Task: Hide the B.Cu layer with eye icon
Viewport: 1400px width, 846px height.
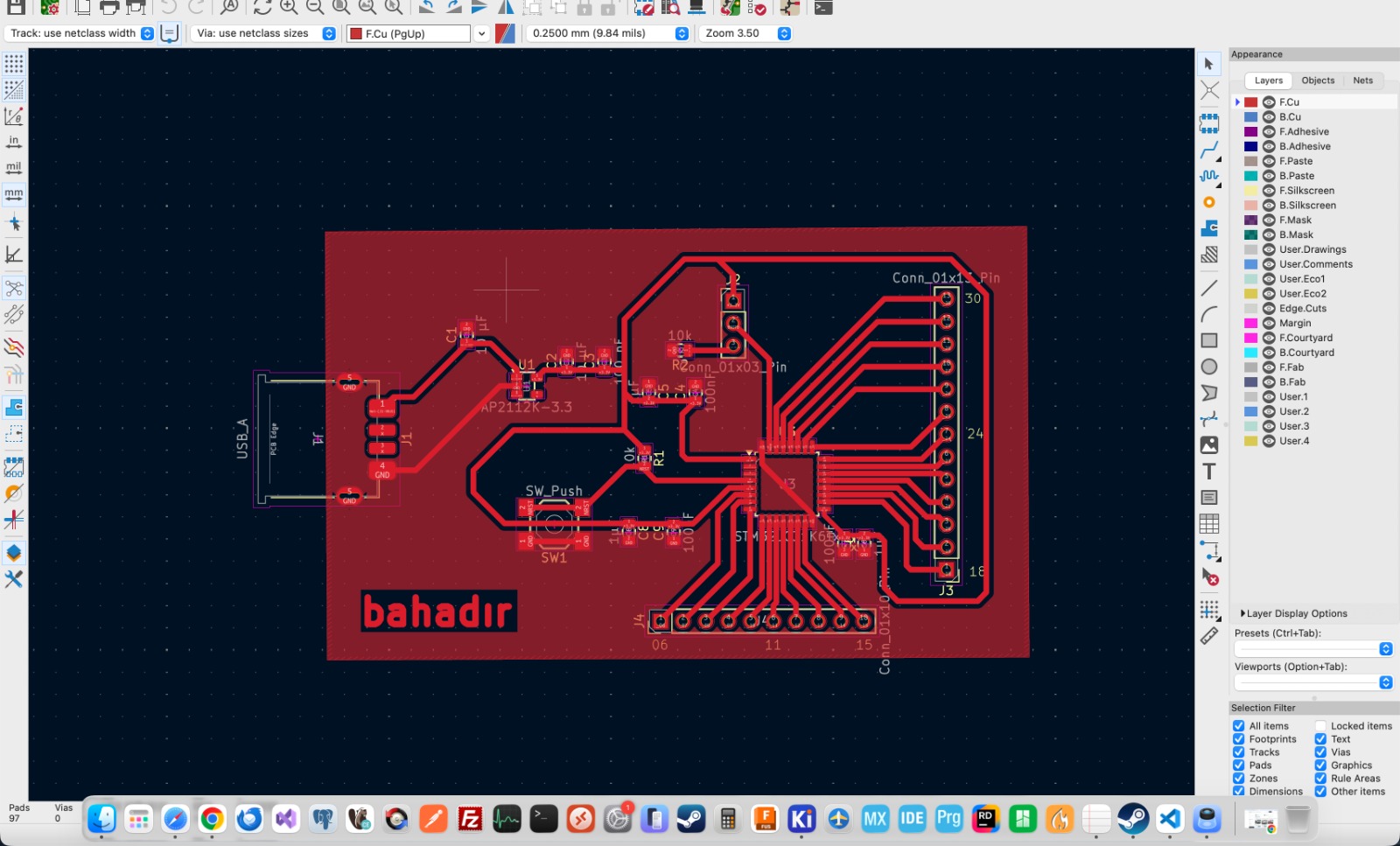Action: pos(1269,117)
